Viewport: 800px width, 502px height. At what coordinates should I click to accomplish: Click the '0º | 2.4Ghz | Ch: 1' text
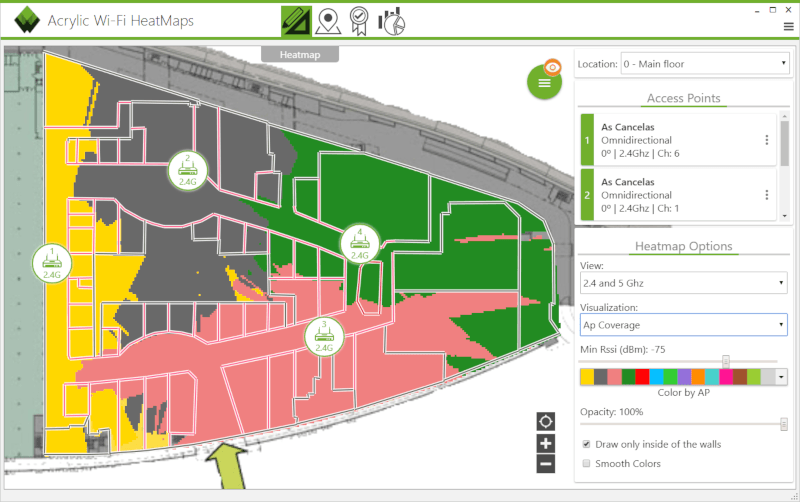(x=640, y=208)
